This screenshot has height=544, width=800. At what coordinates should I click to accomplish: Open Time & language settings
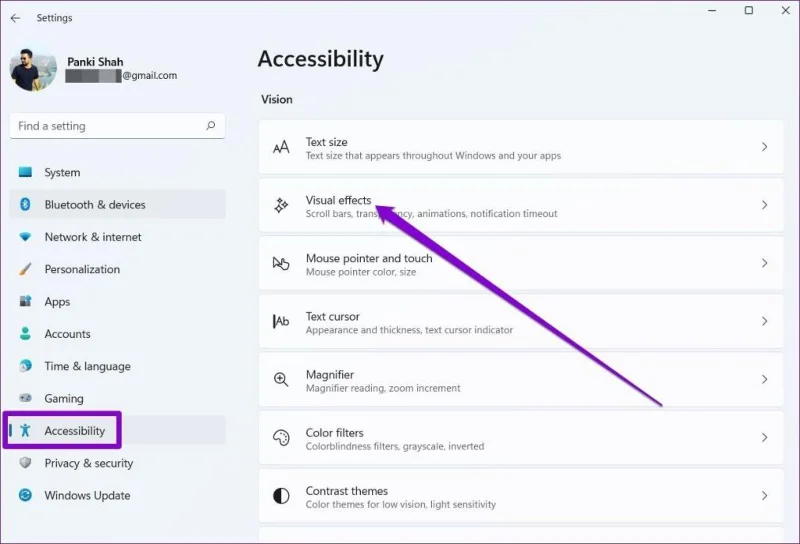click(117, 366)
